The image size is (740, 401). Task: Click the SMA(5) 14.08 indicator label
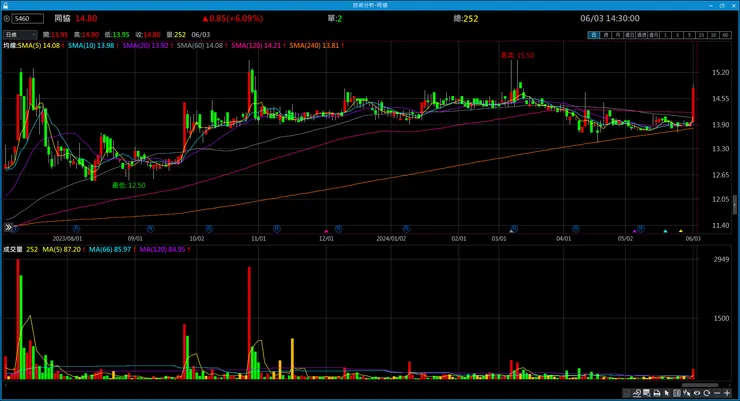(41, 45)
